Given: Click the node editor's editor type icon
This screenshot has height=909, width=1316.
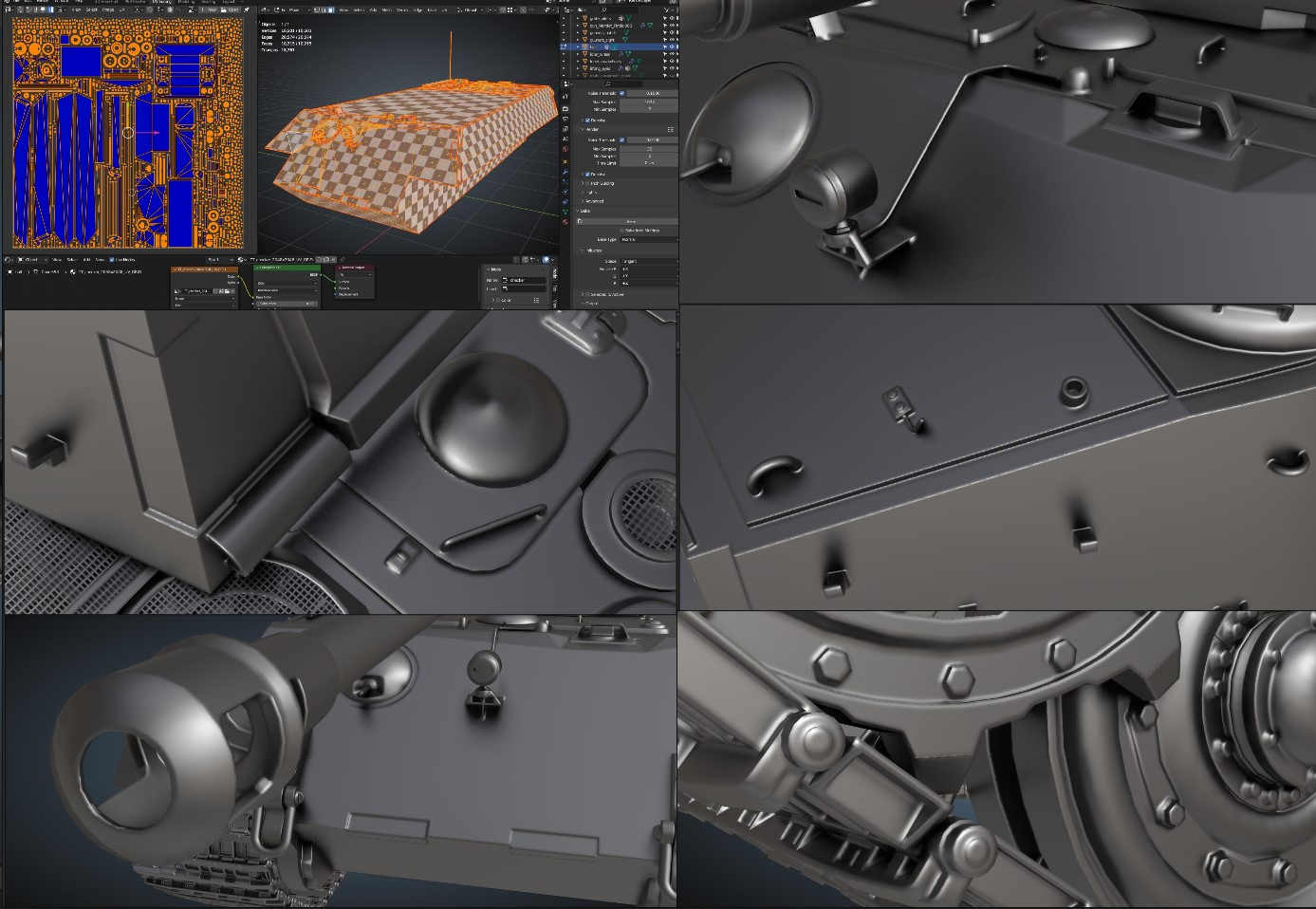Looking at the screenshot, I should [x=9, y=260].
